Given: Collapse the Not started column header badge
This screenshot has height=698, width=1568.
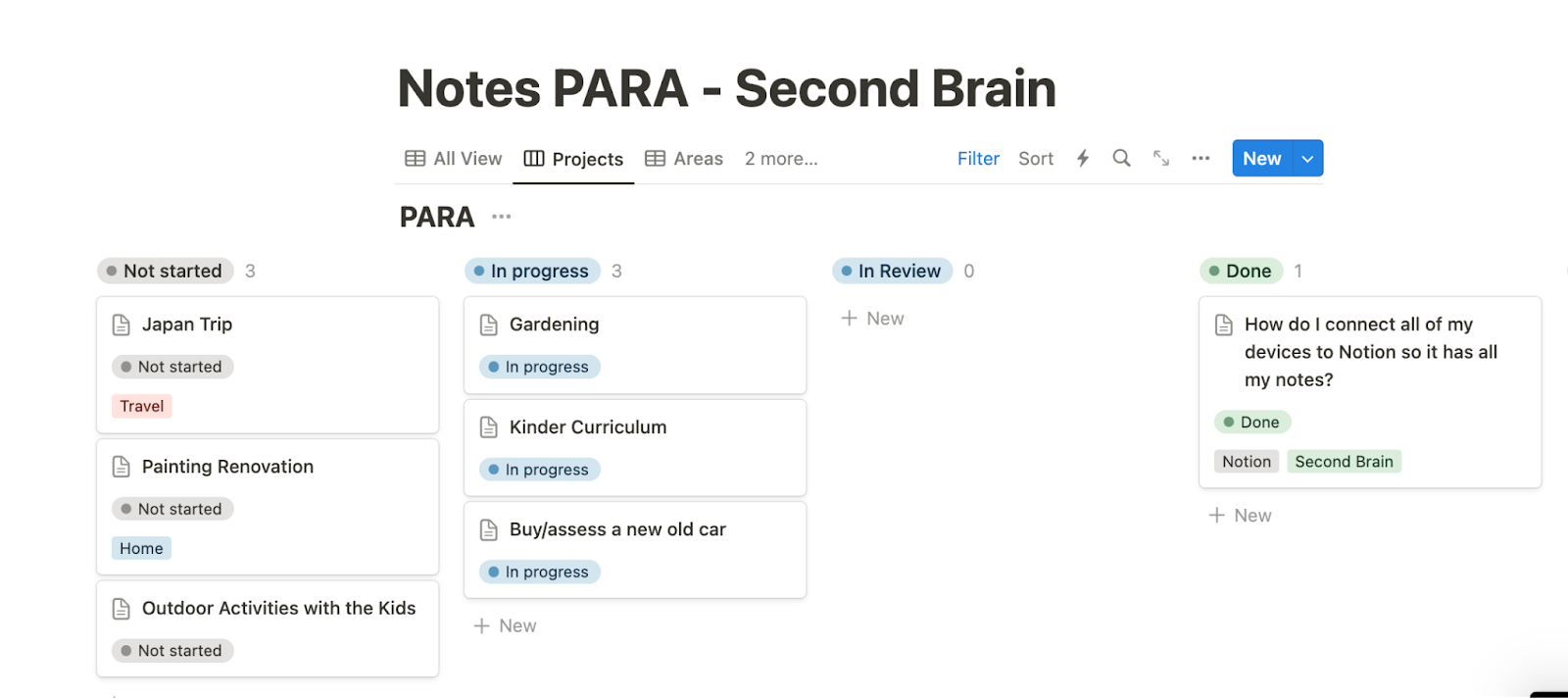Looking at the screenshot, I should [165, 271].
